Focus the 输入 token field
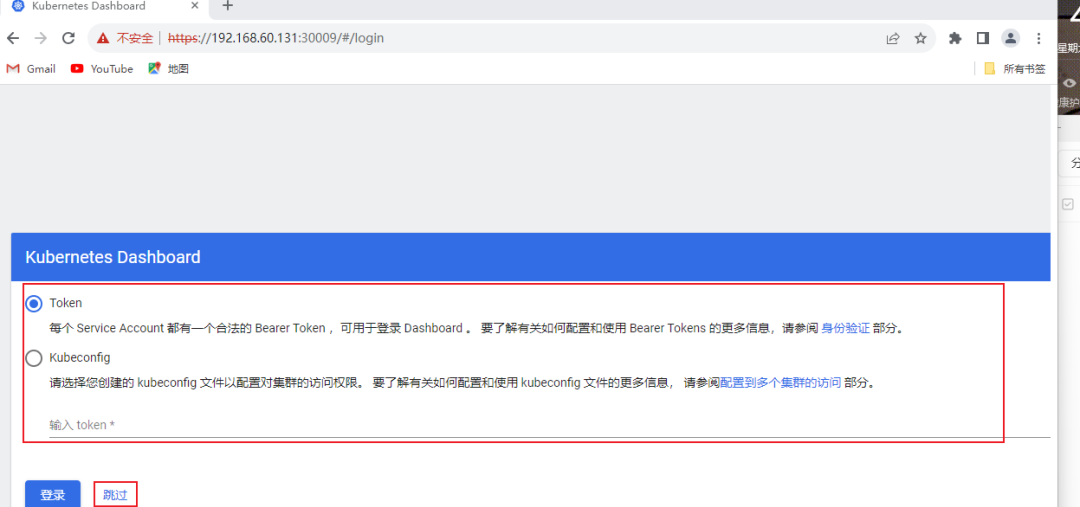Viewport: 1080px width, 507px height. pyautogui.click(x=550, y=425)
